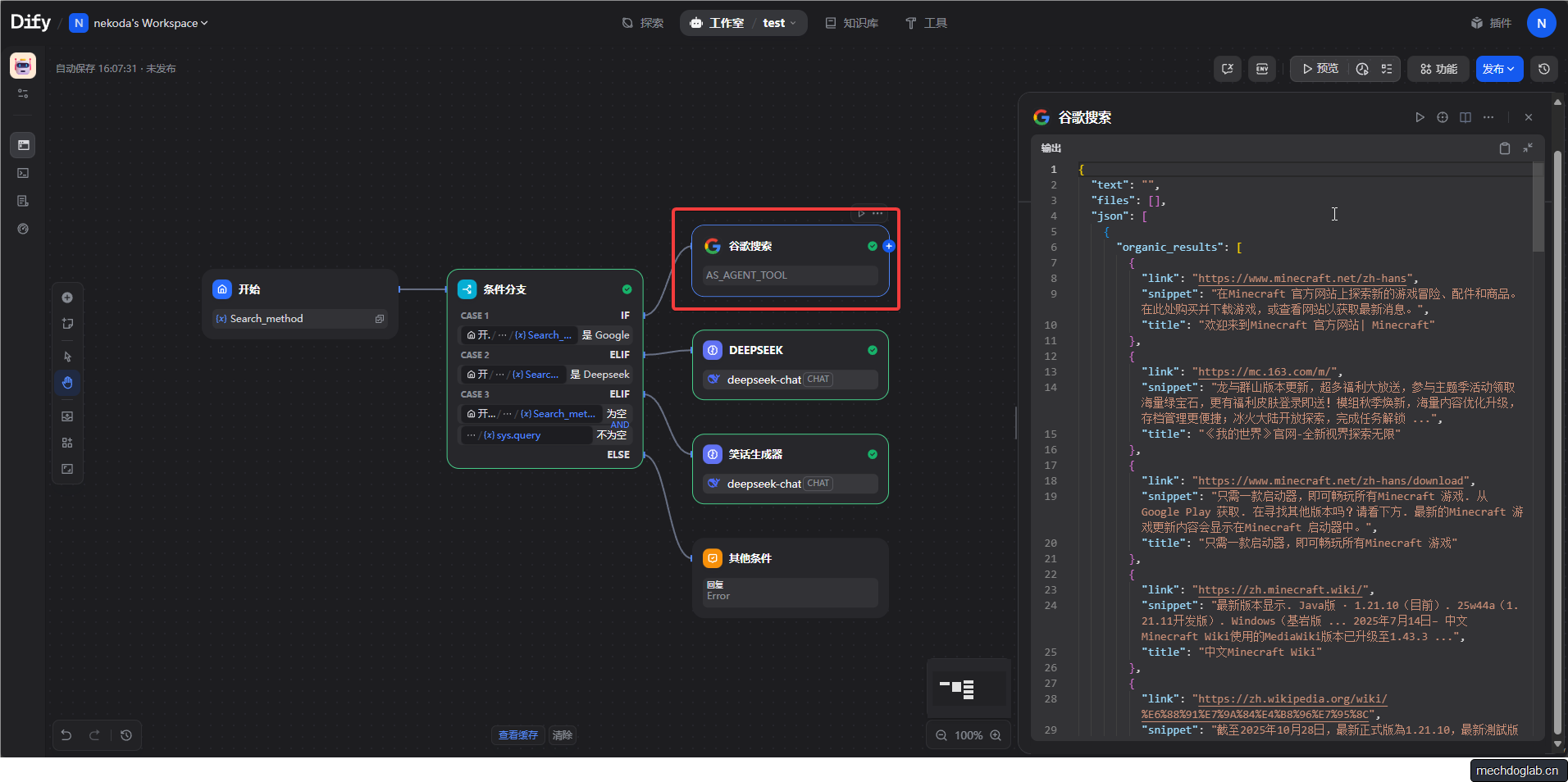Click the 清除 clear button

(x=563, y=735)
